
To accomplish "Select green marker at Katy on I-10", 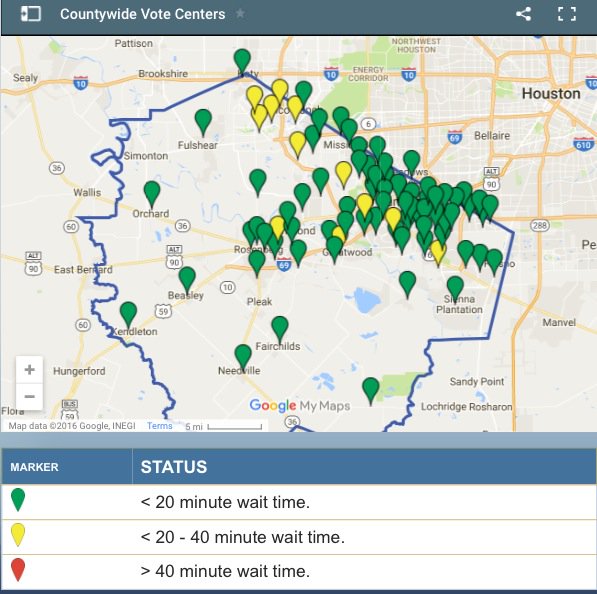I will pos(242,62).
